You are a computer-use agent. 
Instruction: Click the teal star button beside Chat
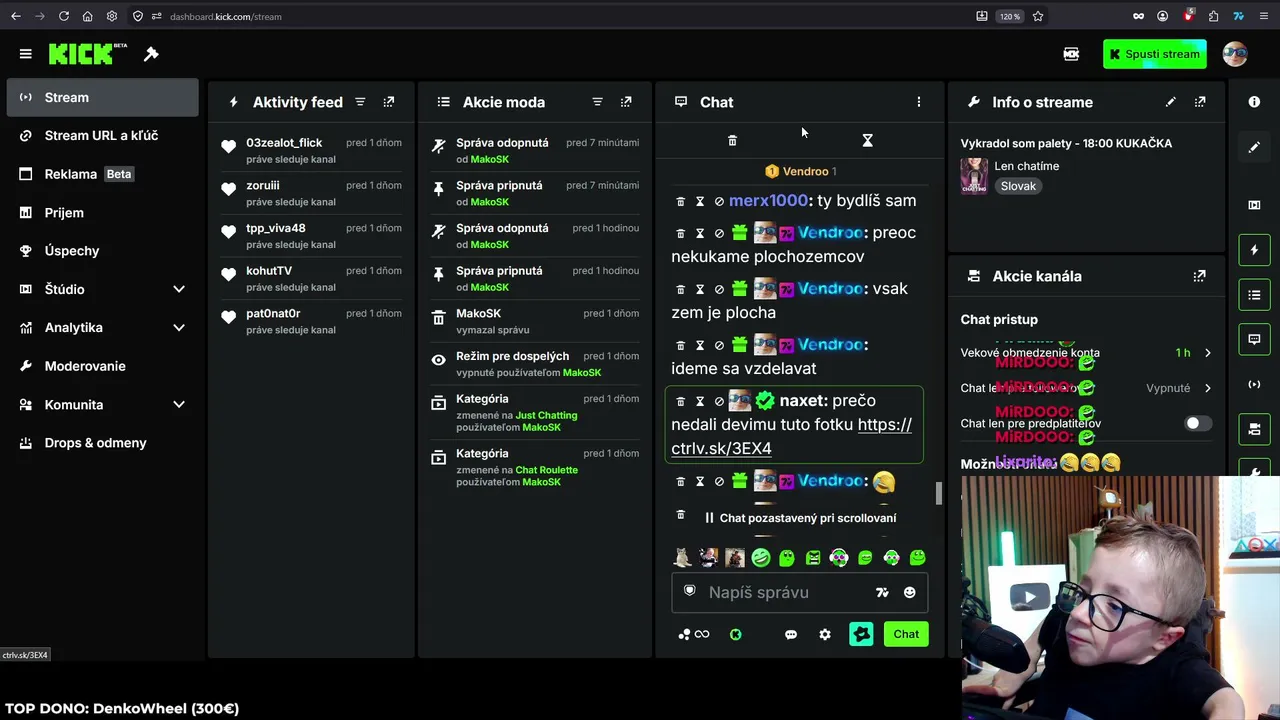click(861, 634)
